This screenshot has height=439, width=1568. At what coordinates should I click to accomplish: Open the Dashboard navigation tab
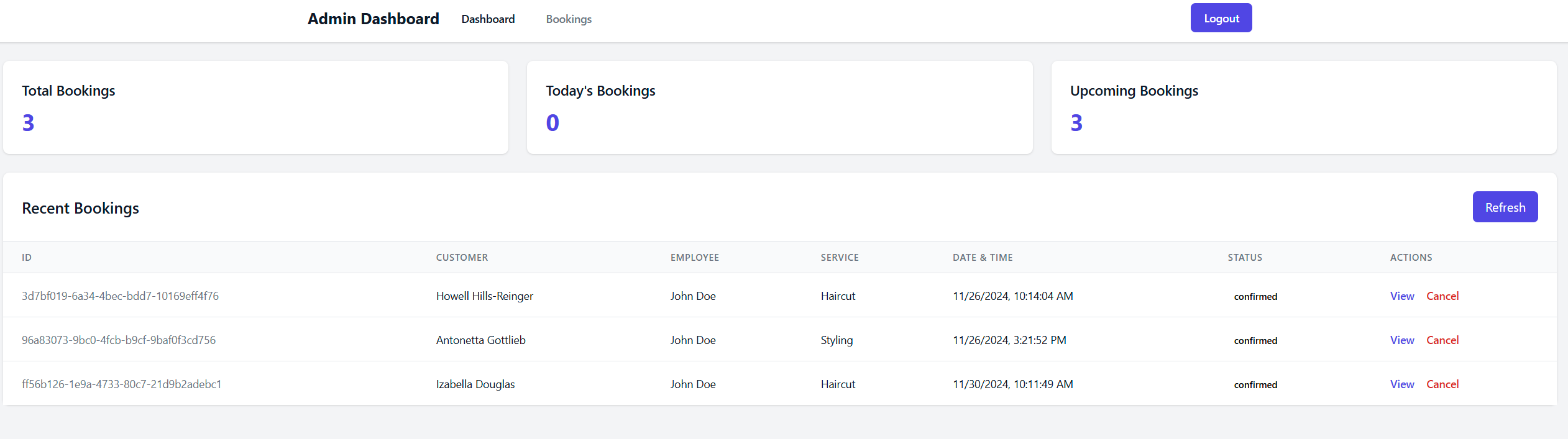tap(488, 19)
